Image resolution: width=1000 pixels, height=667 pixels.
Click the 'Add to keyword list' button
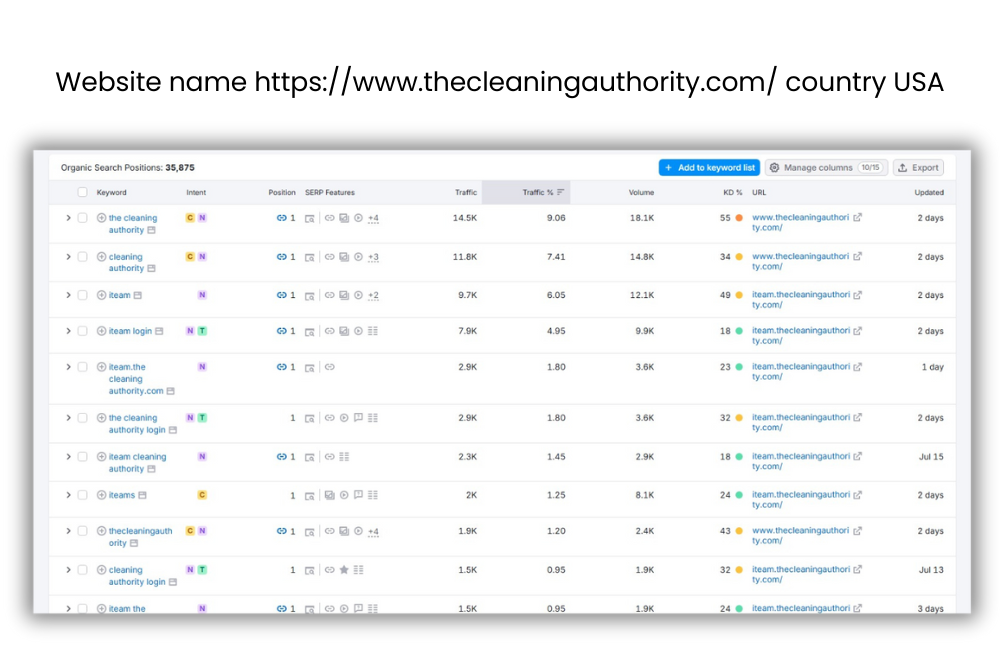(x=709, y=168)
